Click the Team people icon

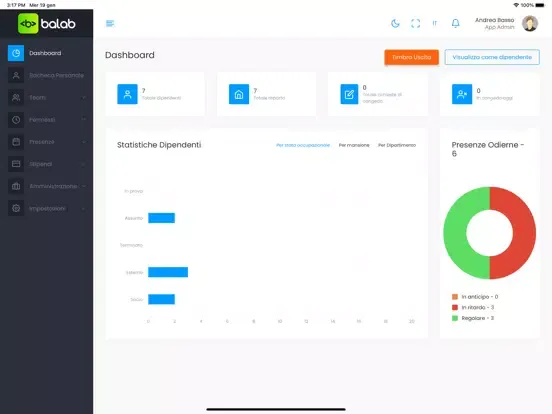pos(16,98)
